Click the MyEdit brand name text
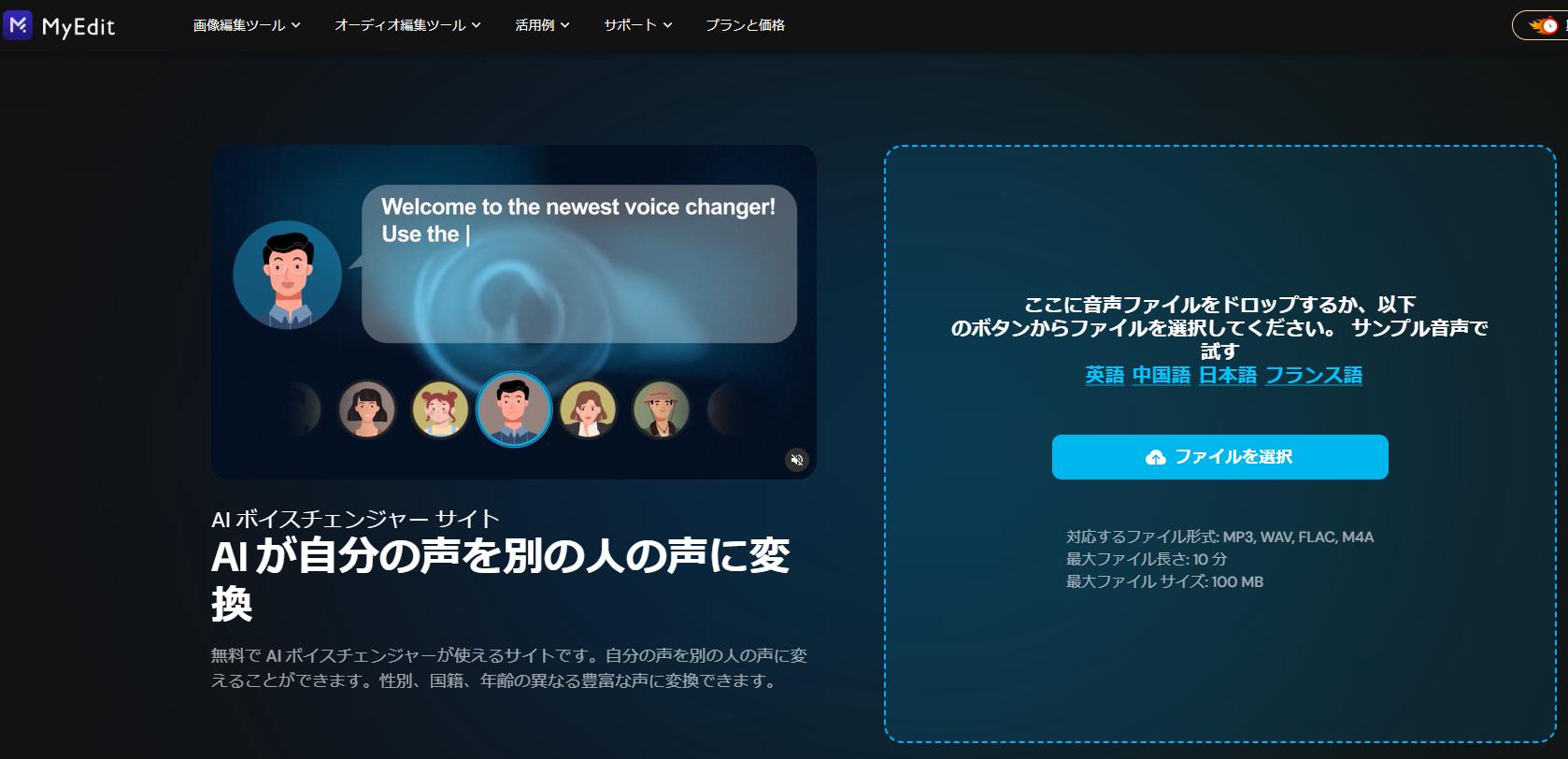1568x759 pixels. (78, 26)
